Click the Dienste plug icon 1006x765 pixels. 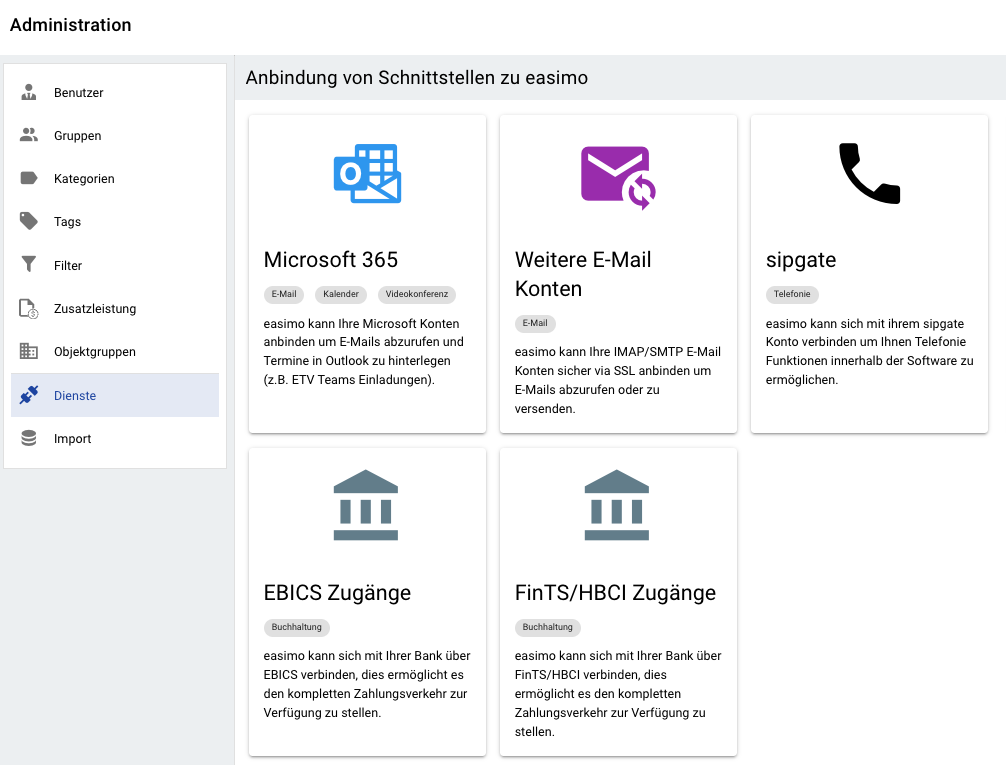(29, 395)
